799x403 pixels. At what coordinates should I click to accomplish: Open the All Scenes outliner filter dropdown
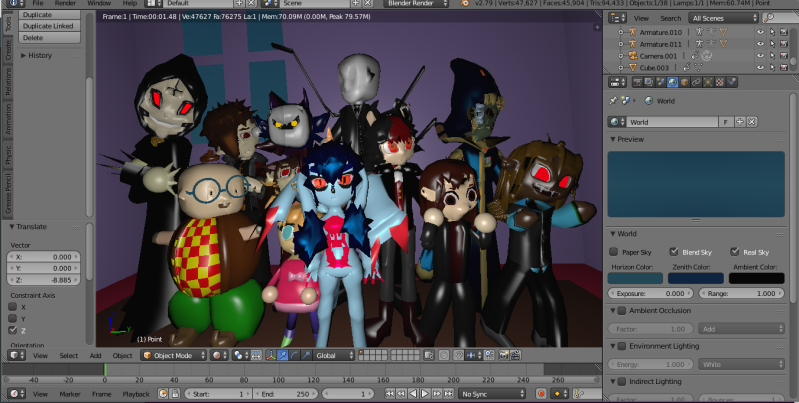724,18
